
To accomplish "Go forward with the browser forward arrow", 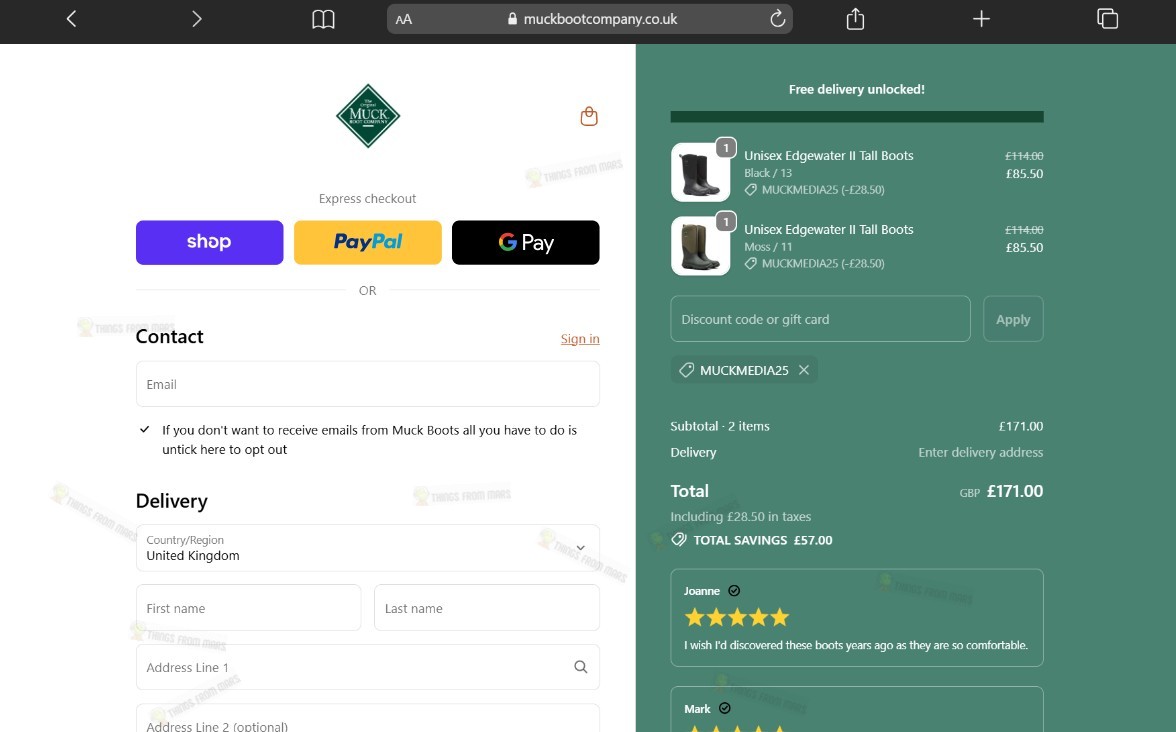I will [196, 19].
